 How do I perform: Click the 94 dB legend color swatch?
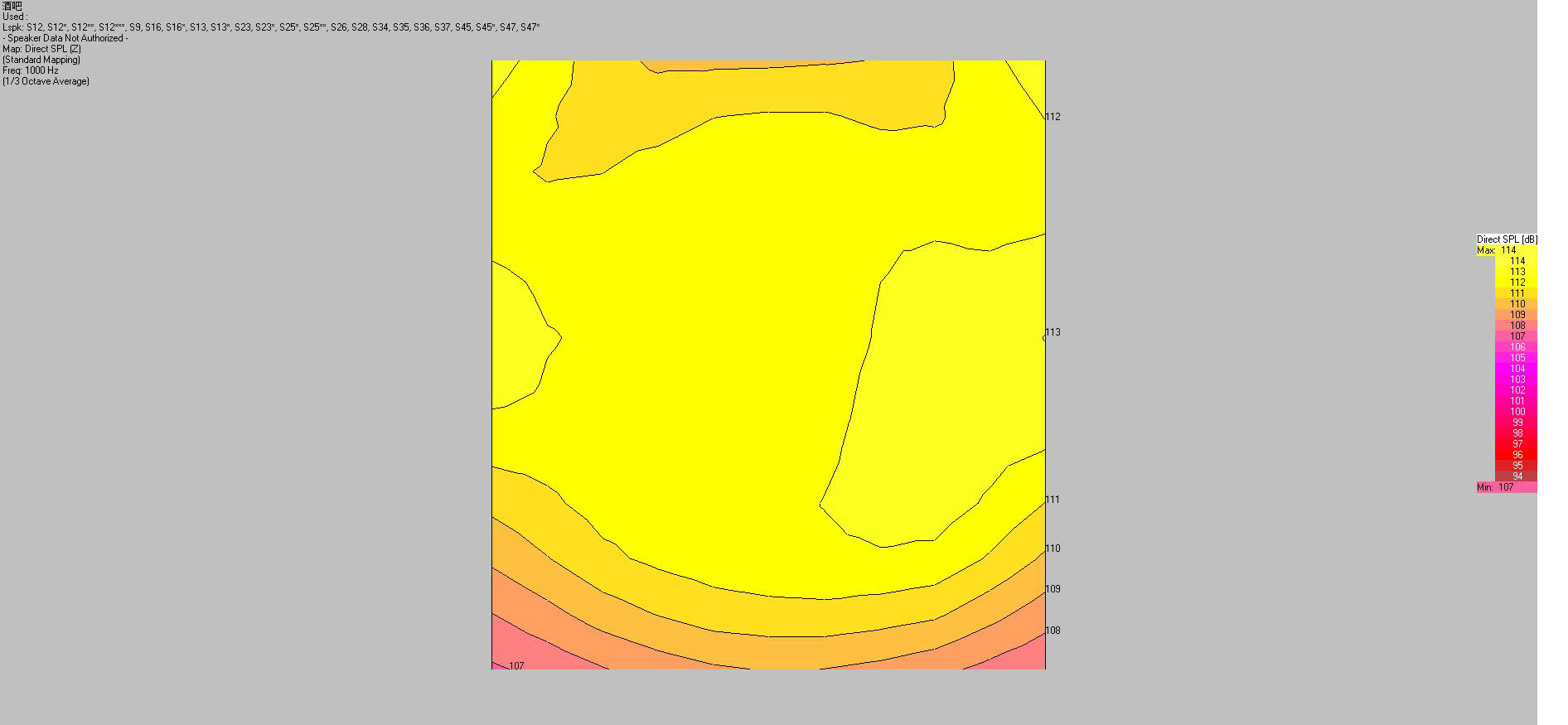click(1516, 476)
